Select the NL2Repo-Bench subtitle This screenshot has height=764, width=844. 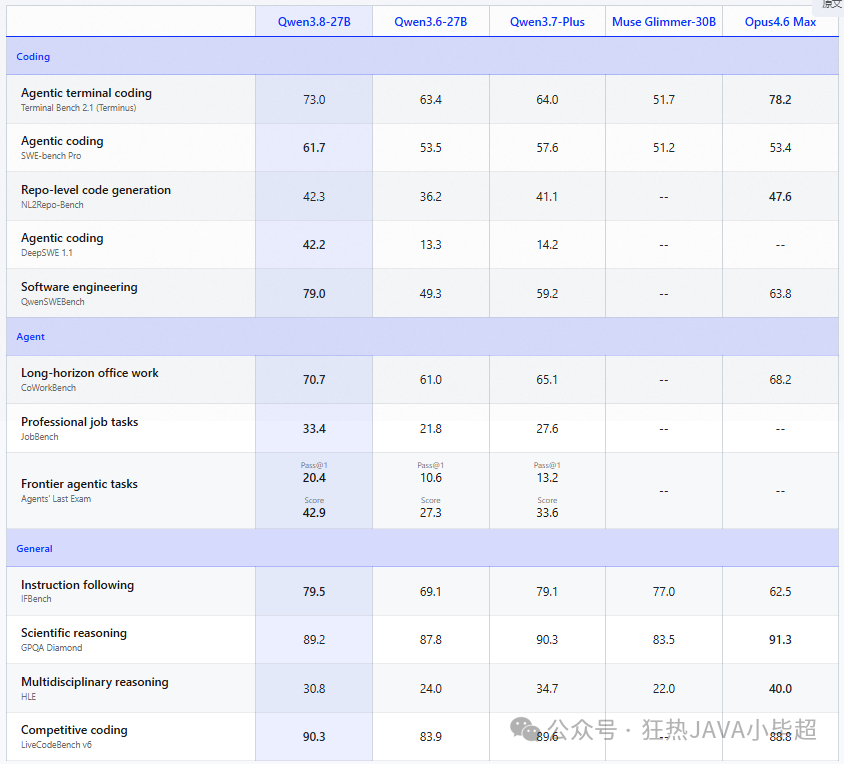click(52, 205)
